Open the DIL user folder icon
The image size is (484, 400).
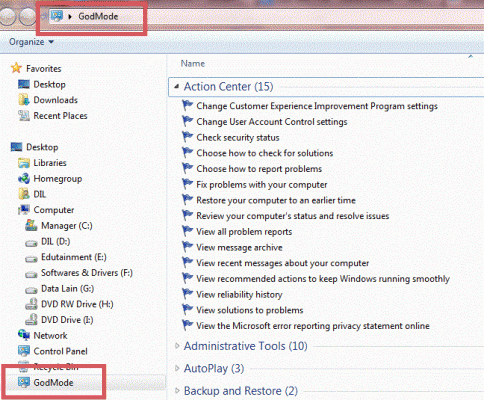click(x=24, y=194)
